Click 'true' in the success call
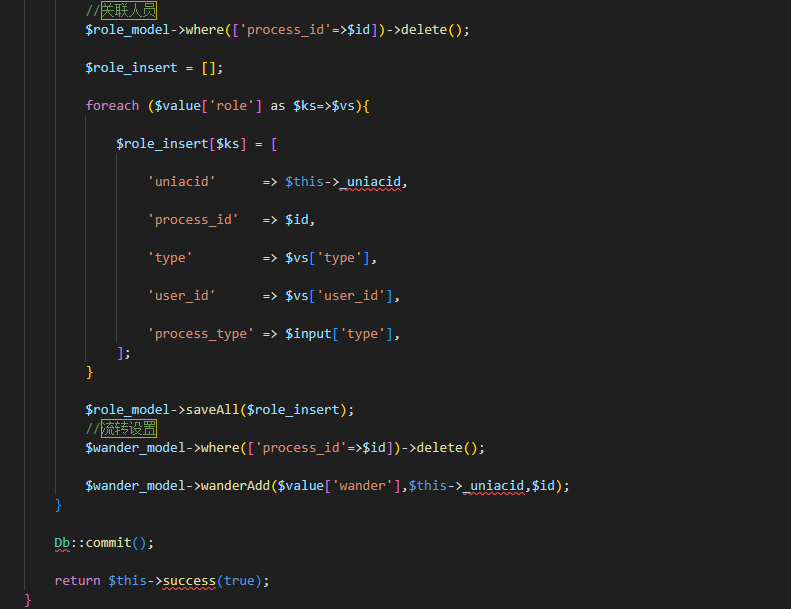 point(239,581)
